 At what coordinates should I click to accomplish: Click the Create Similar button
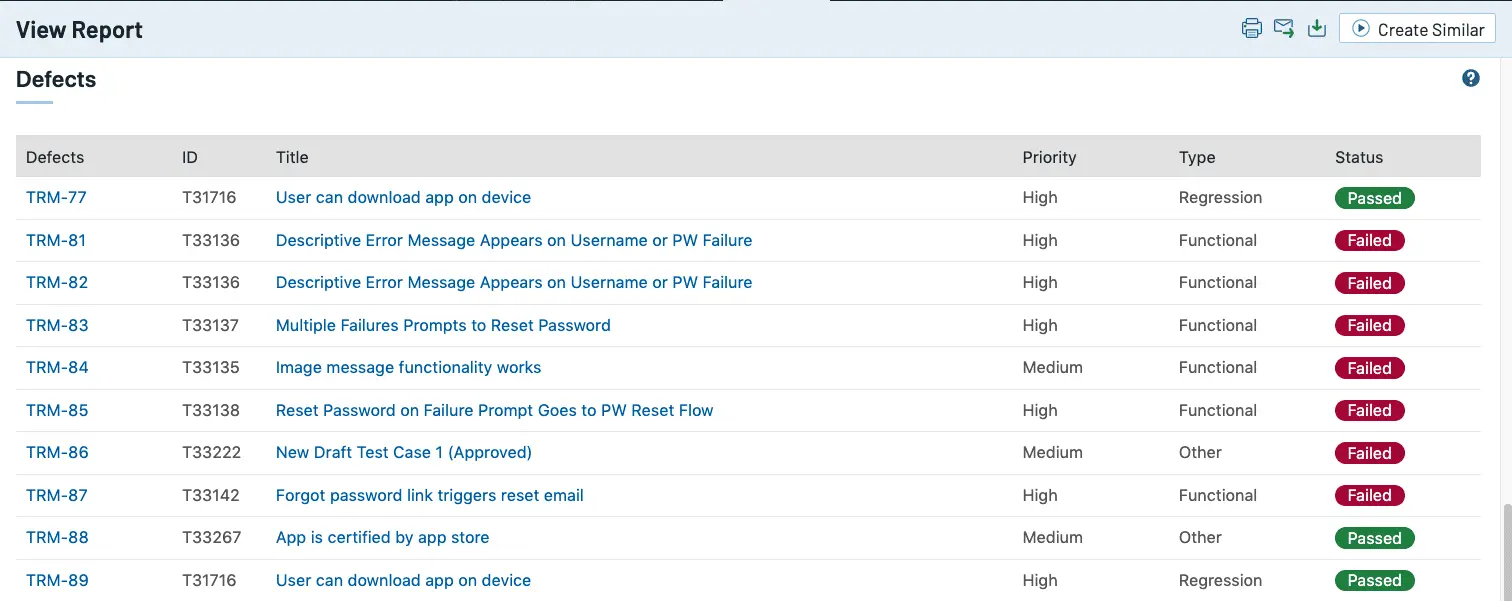click(1417, 29)
